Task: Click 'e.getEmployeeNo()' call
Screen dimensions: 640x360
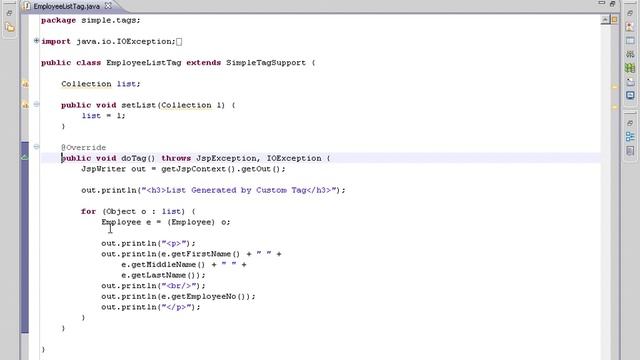Action: point(203,296)
